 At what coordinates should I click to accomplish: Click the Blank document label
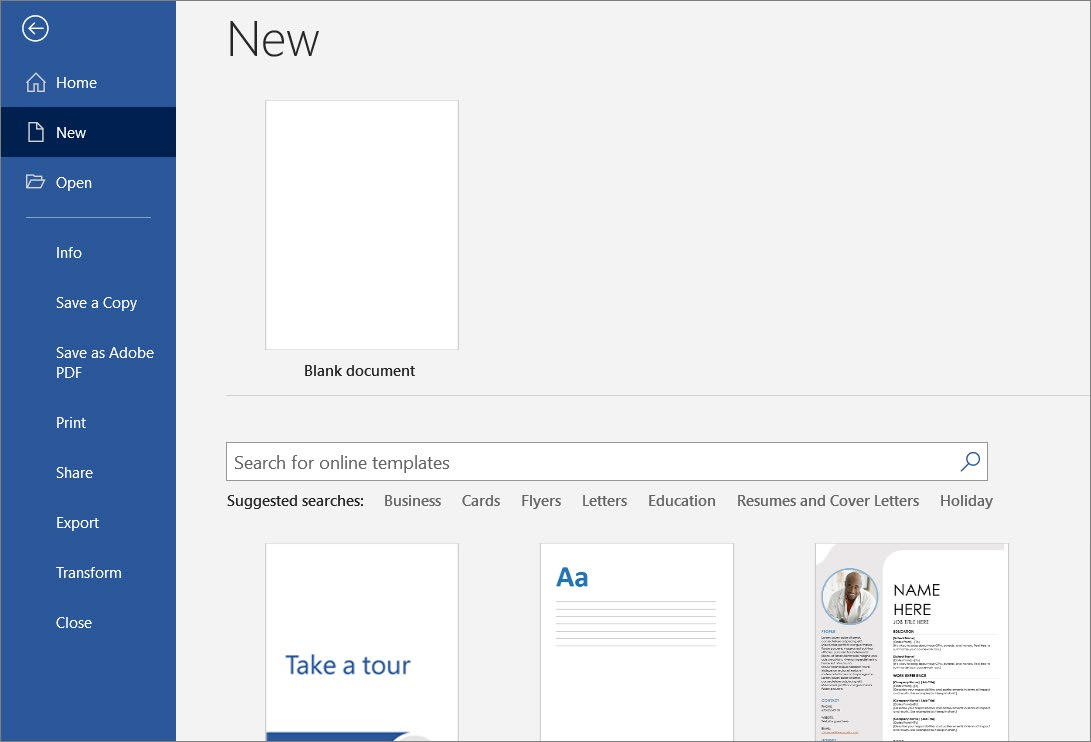point(360,371)
